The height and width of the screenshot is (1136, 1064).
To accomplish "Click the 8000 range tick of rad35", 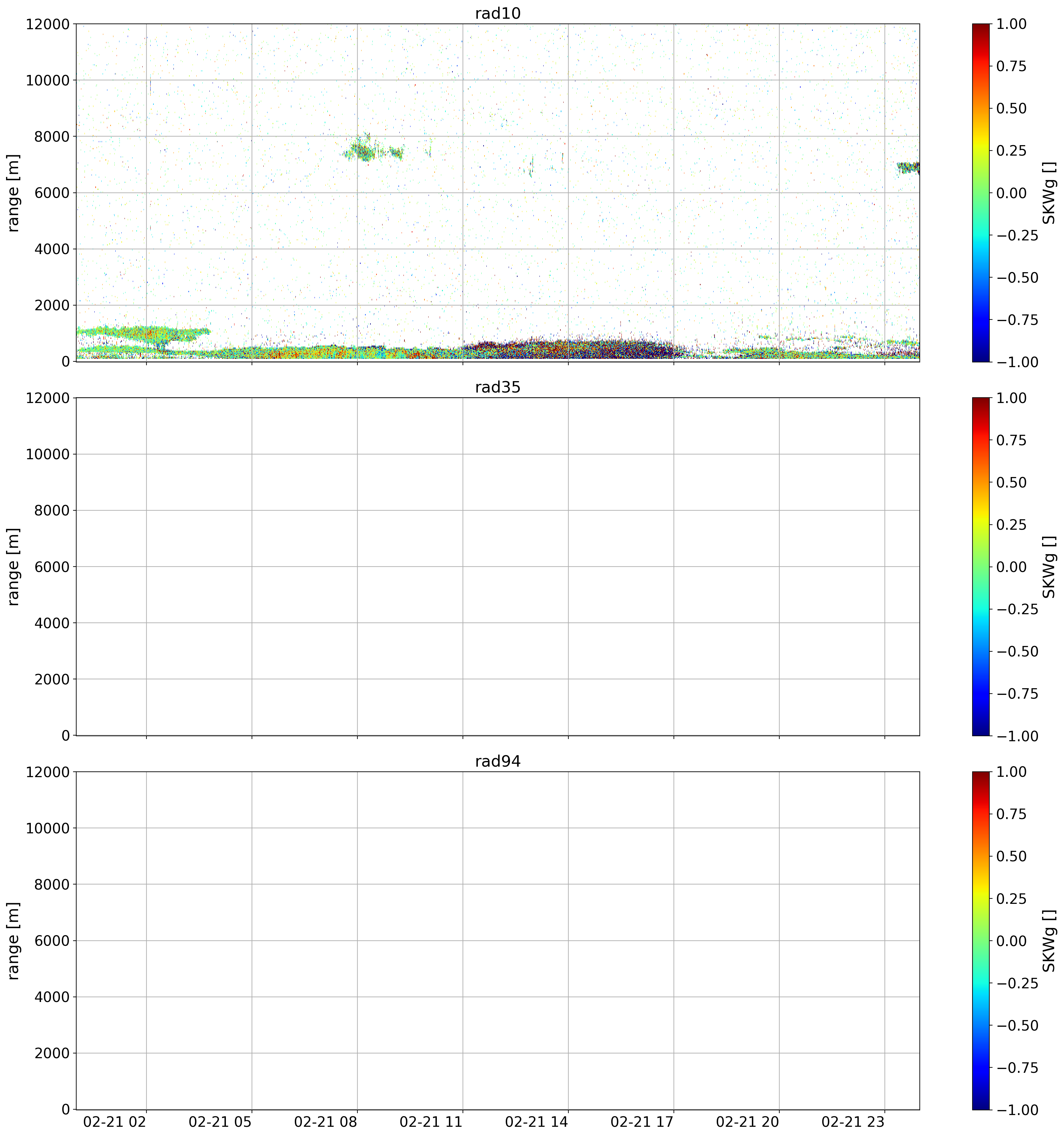I will tap(52, 511).
